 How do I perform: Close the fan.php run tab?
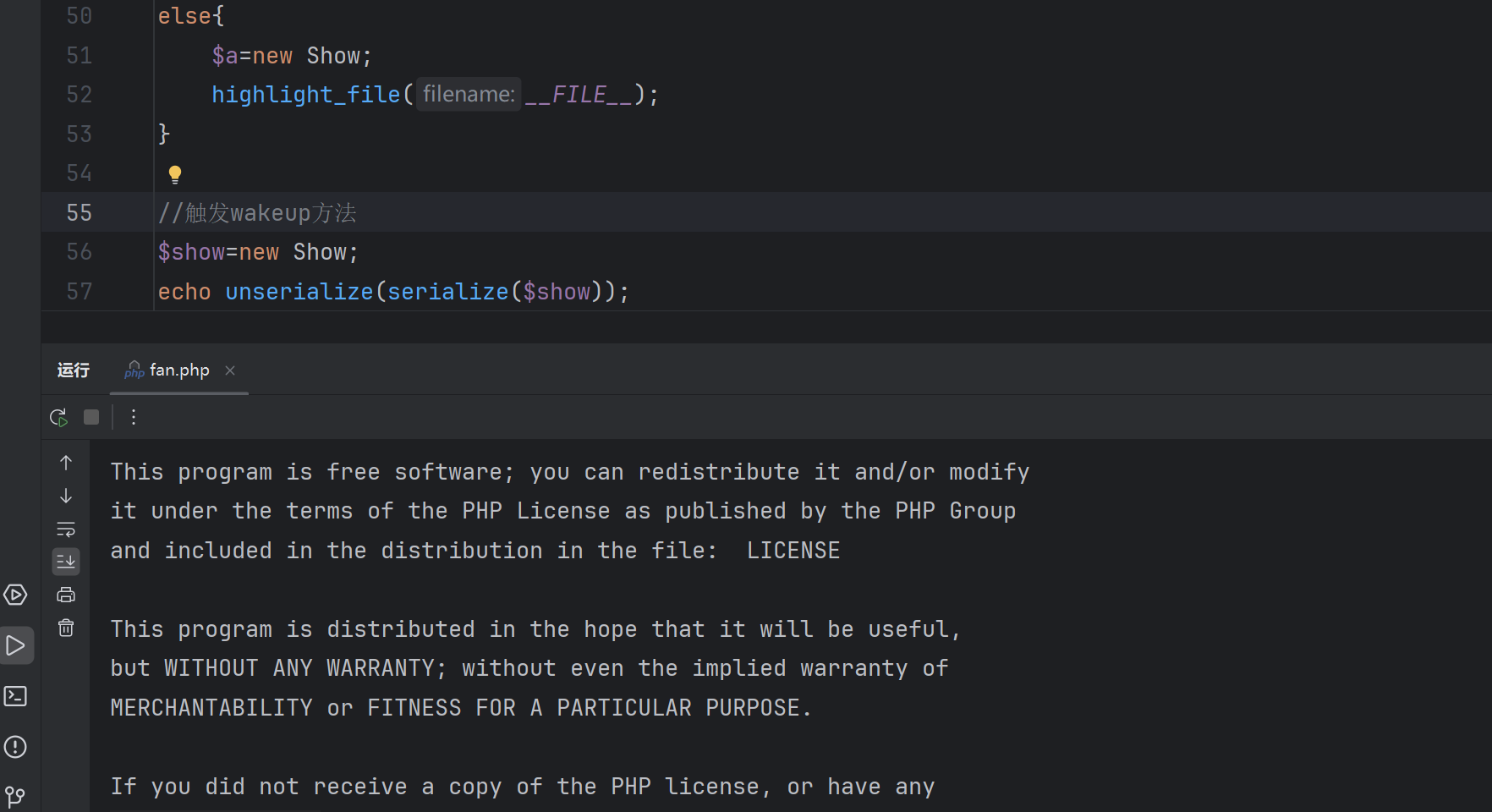coord(230,370)
